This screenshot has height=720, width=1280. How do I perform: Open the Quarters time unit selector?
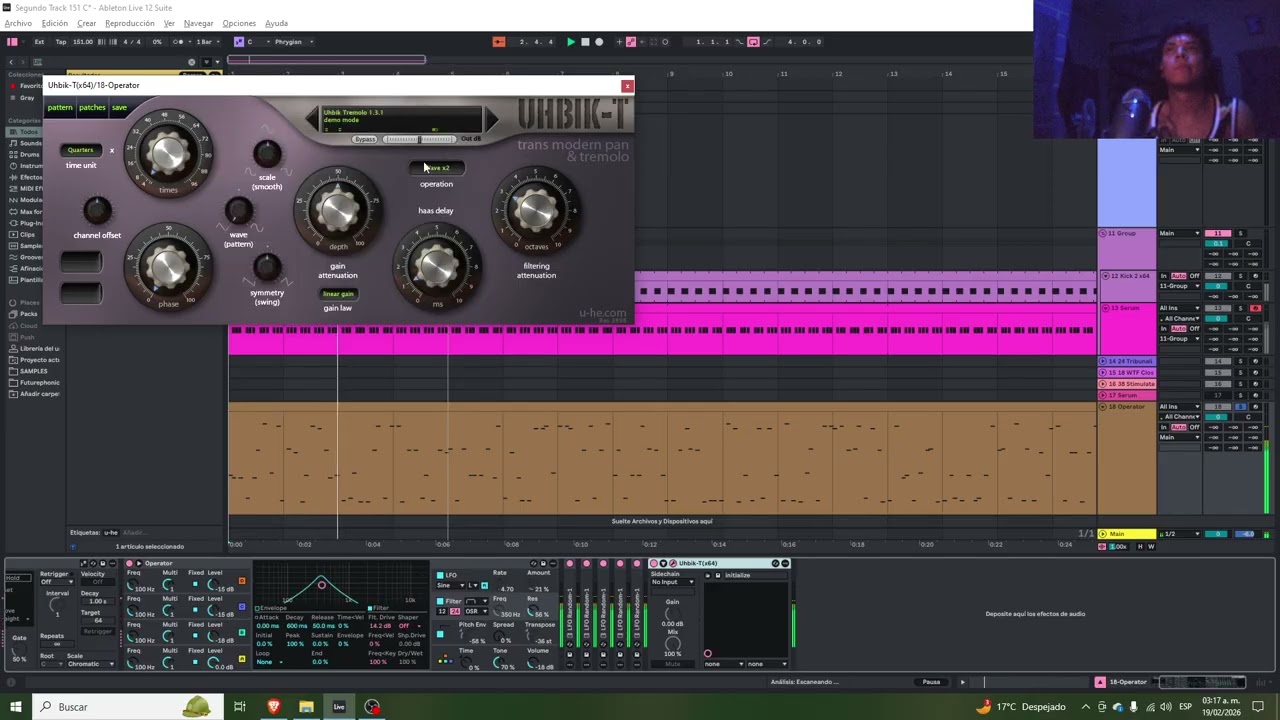click(x=81, y=150)
